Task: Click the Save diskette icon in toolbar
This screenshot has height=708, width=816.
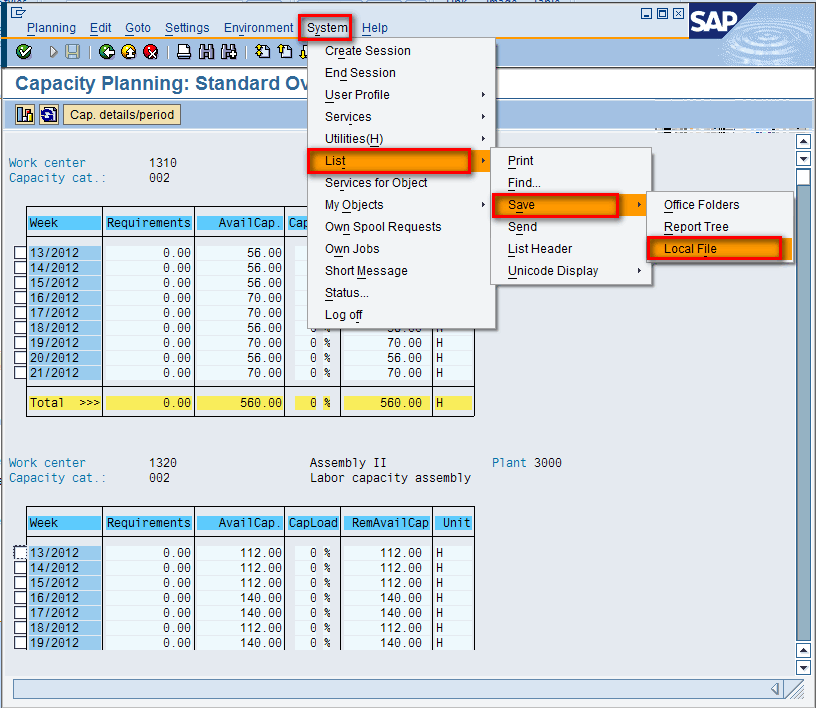Action: click(x=73, y=52)
